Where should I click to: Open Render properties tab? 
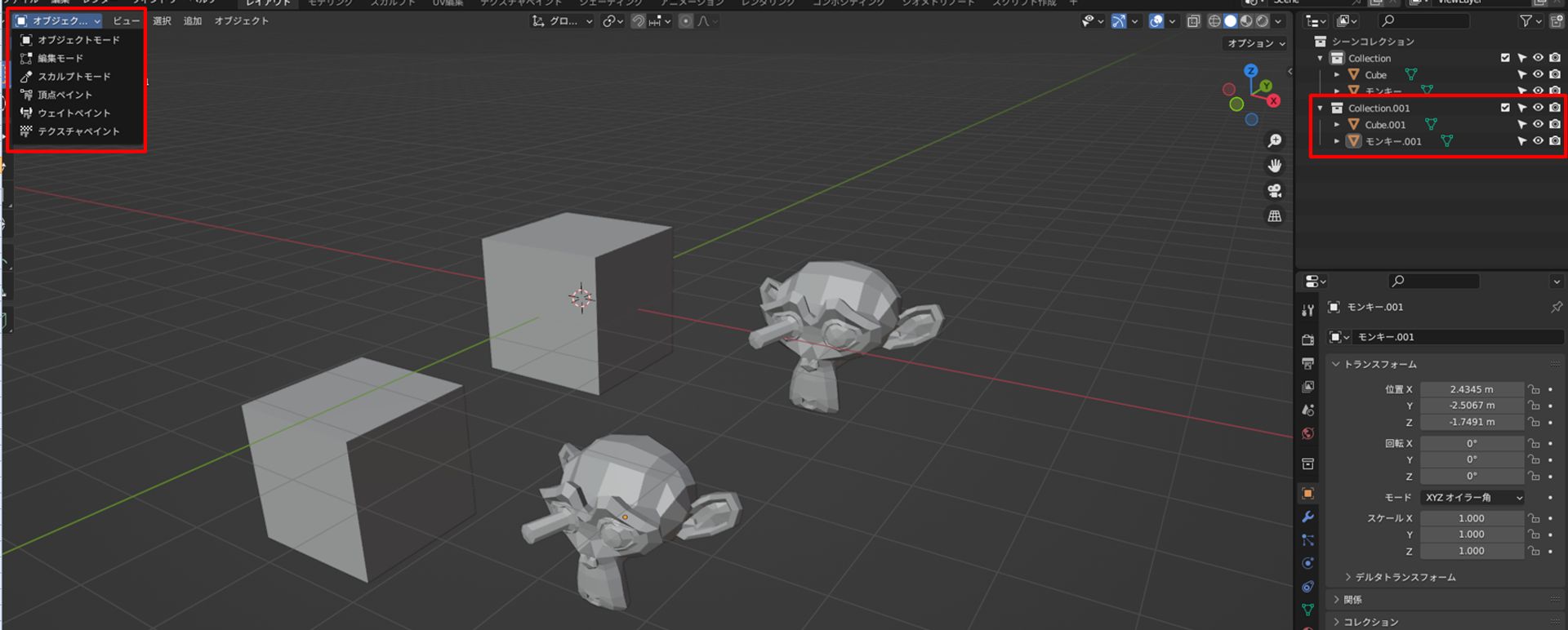[x=1308, y=339]
